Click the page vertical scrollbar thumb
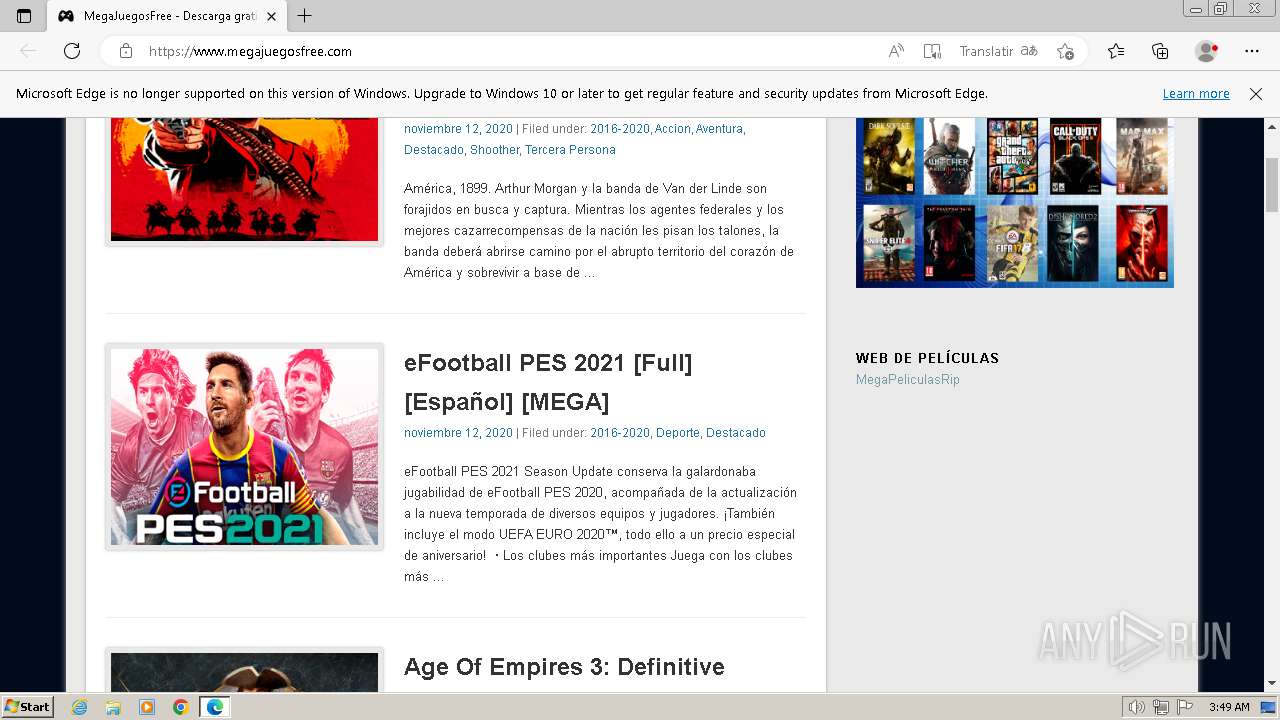The height and width of the screenshot is (720, 1280). tap(1271, 185)
